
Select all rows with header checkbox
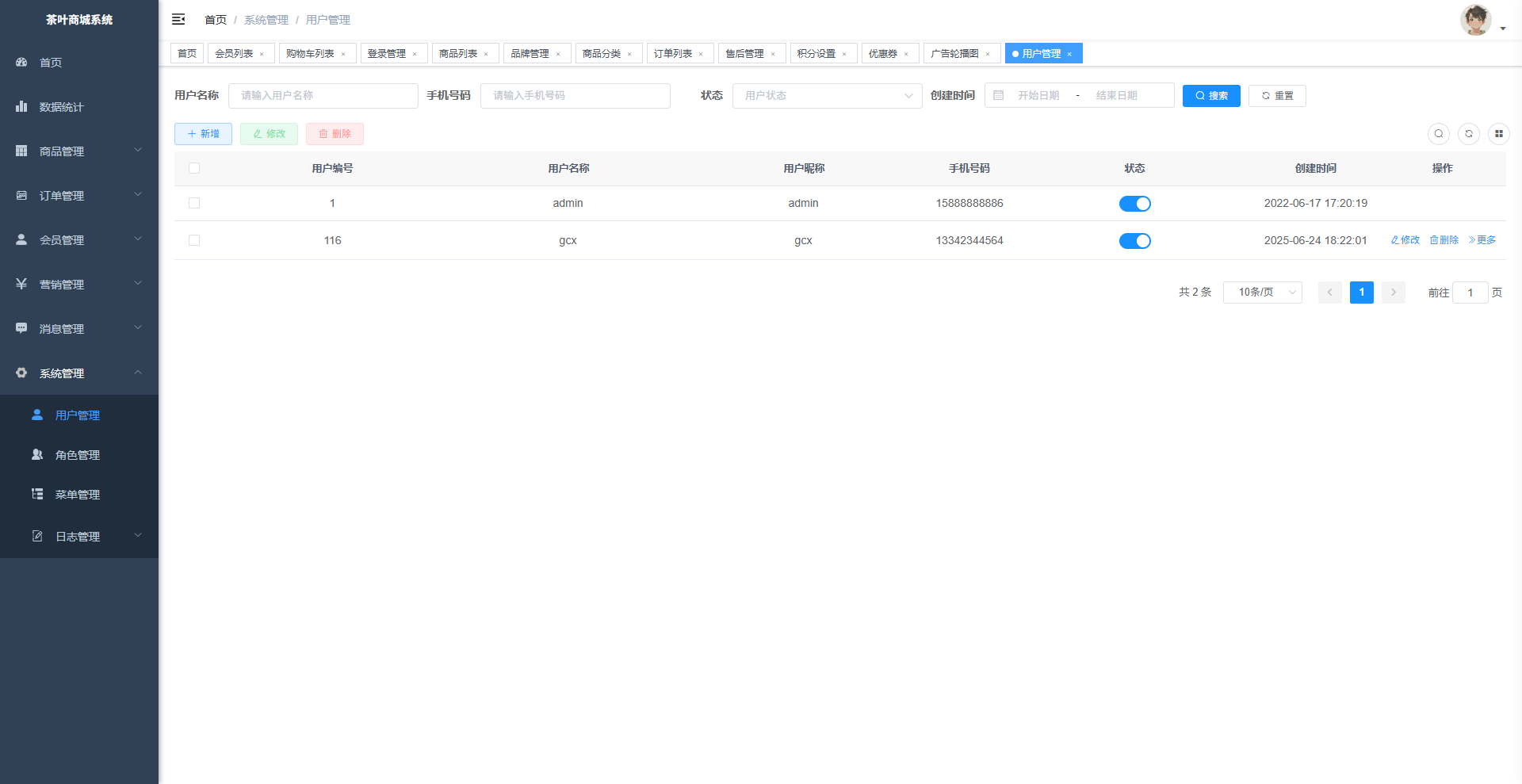pos(194,168)
